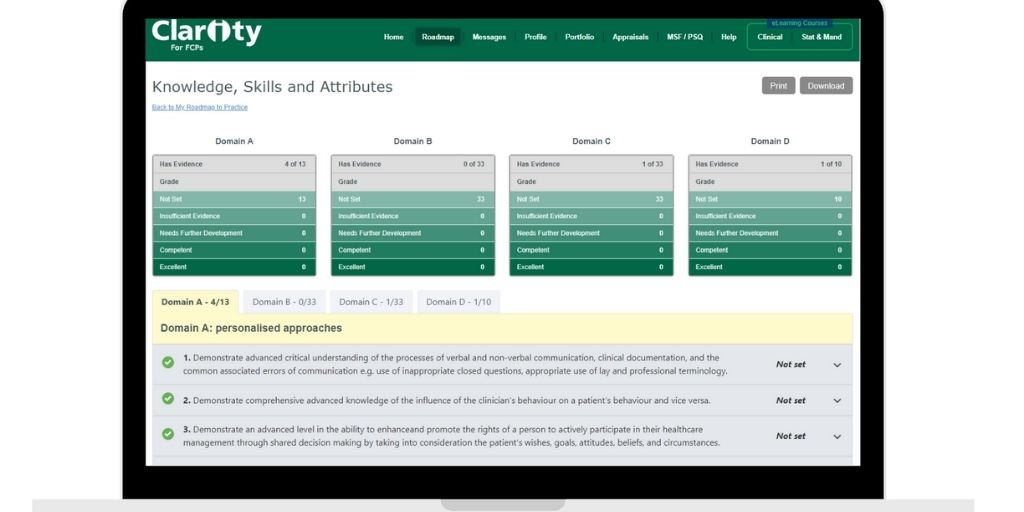1024x512 pixels.
Task: Open the Clinical eLearning courses
Action: click(770, 37)
